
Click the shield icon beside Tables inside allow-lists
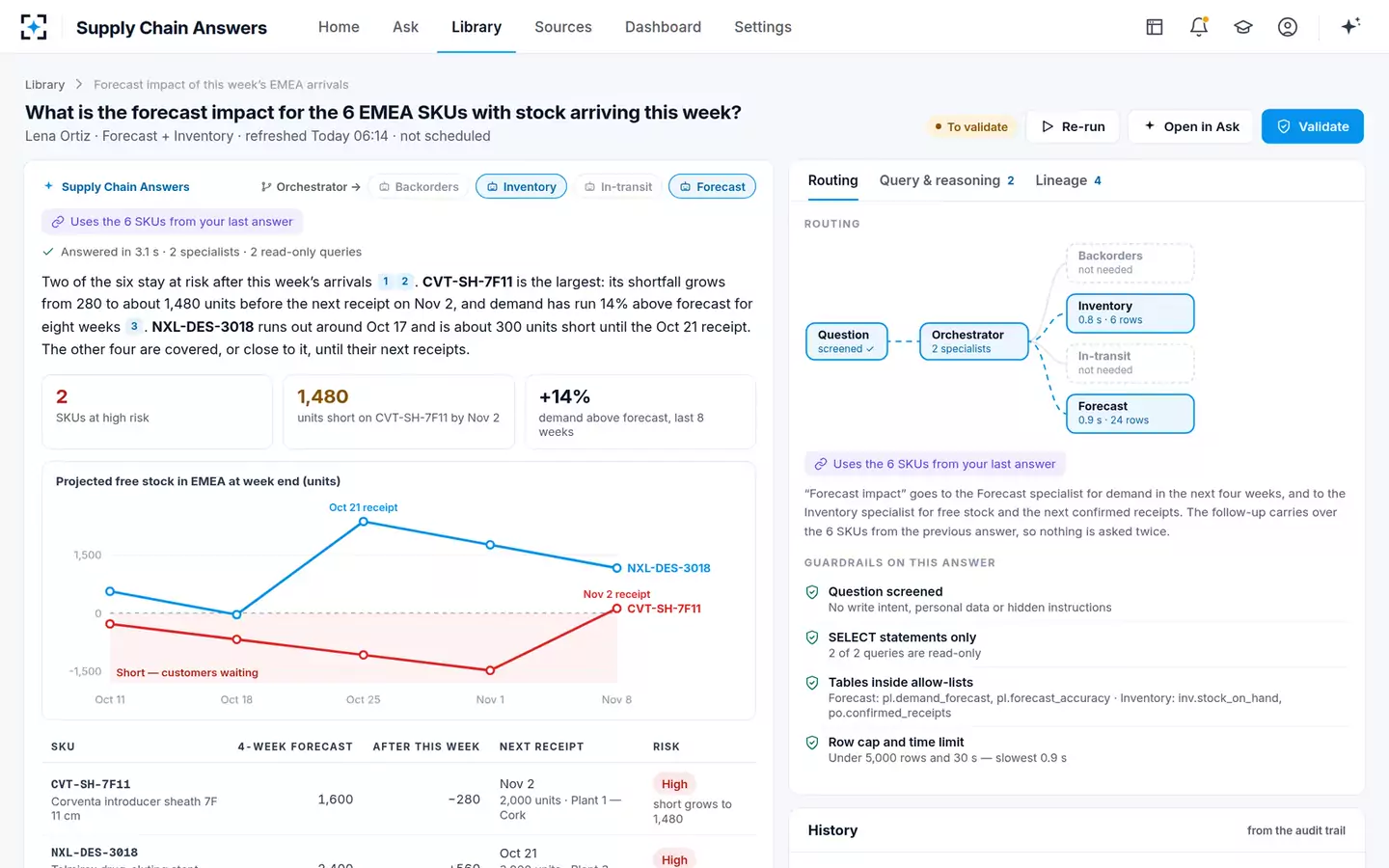[812, 683]
